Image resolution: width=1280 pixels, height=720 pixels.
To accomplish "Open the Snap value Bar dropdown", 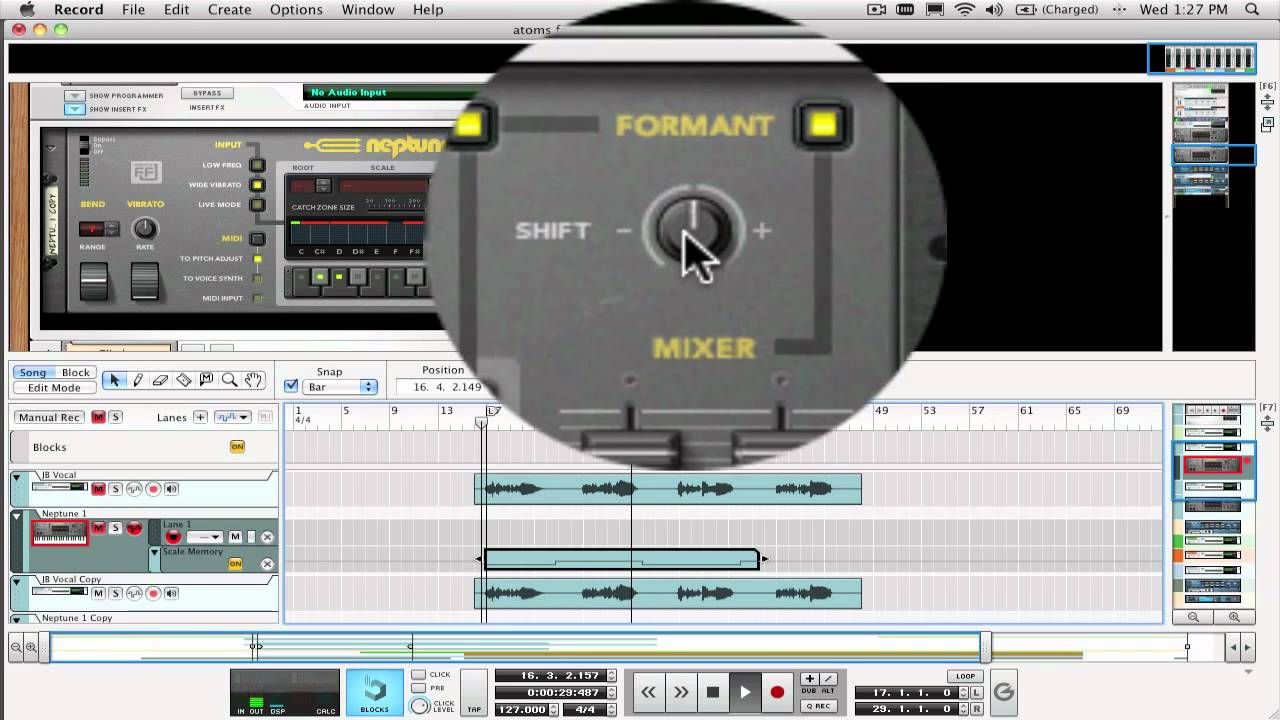I will (340, 387).
